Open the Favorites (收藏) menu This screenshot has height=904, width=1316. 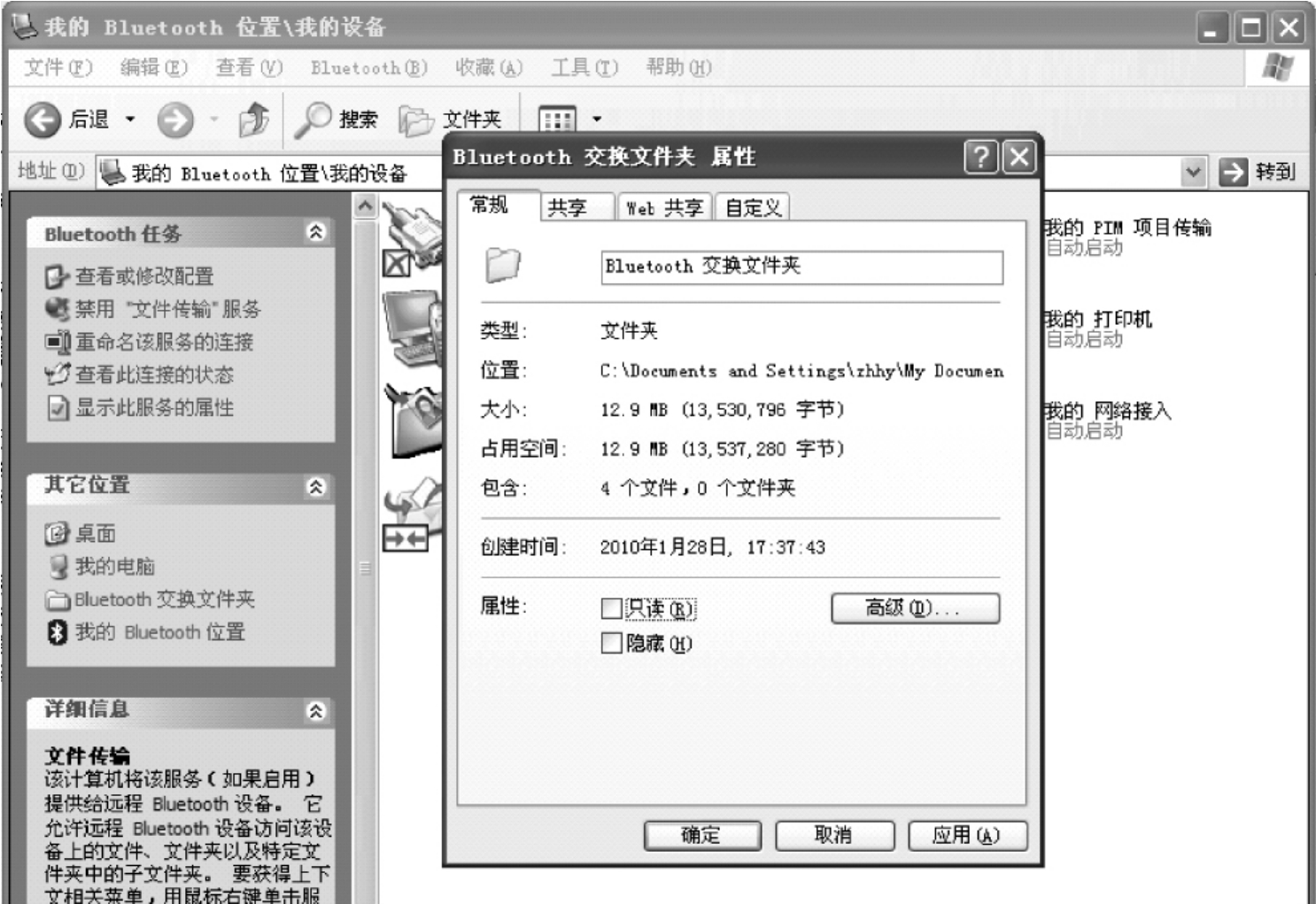tap(489, 67)
